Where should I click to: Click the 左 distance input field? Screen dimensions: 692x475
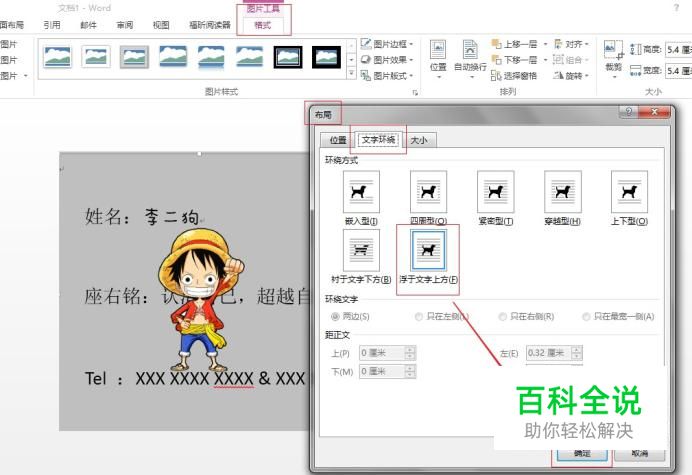point(549,353)
